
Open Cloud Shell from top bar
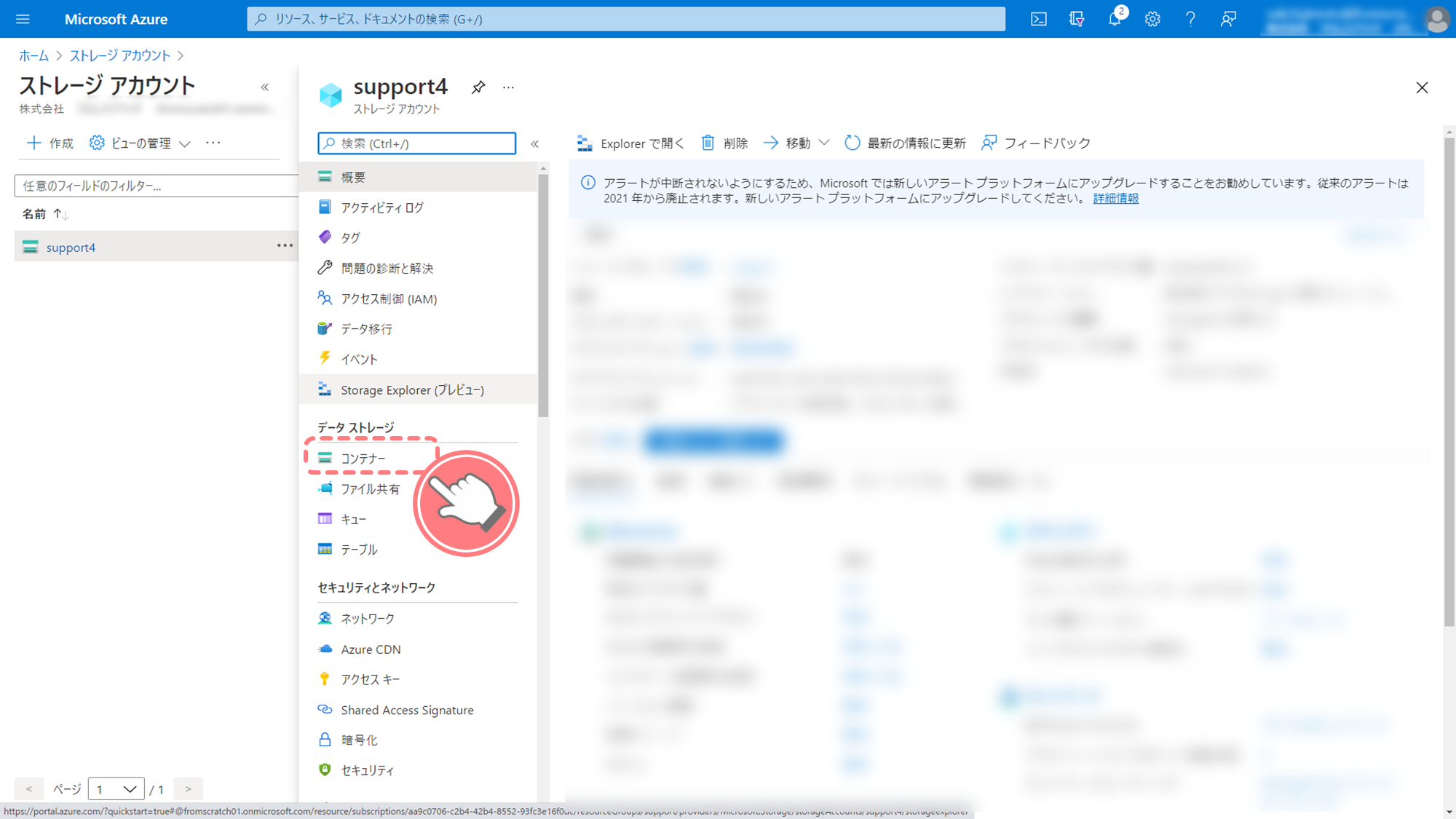pyautogui.click(x=1039, y=19)
